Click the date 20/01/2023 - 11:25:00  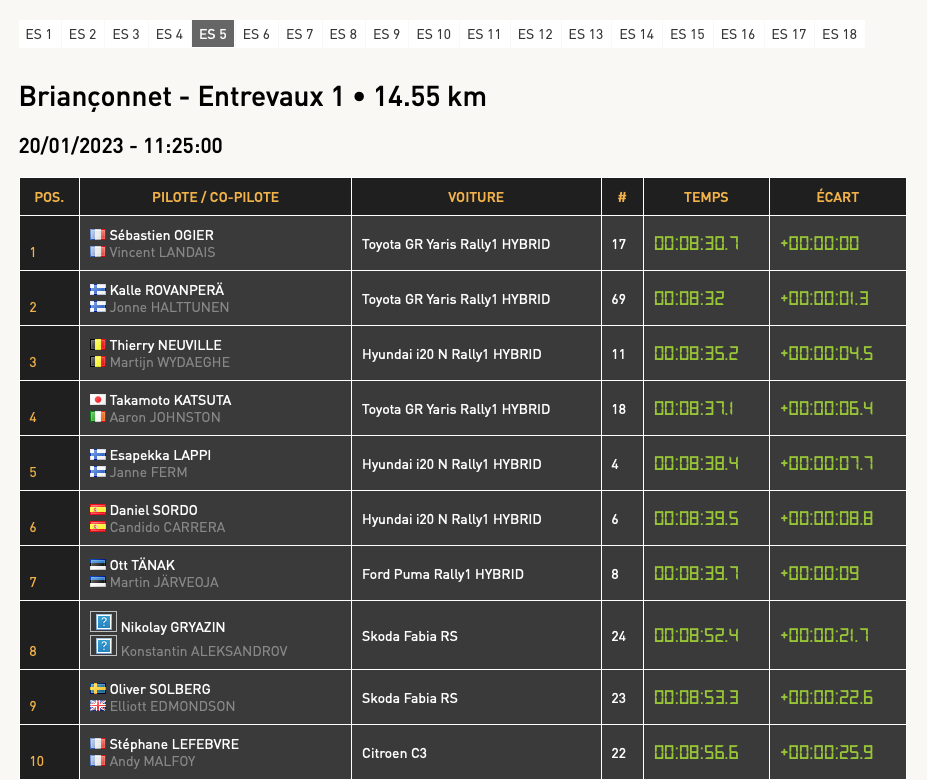point(121,145)
